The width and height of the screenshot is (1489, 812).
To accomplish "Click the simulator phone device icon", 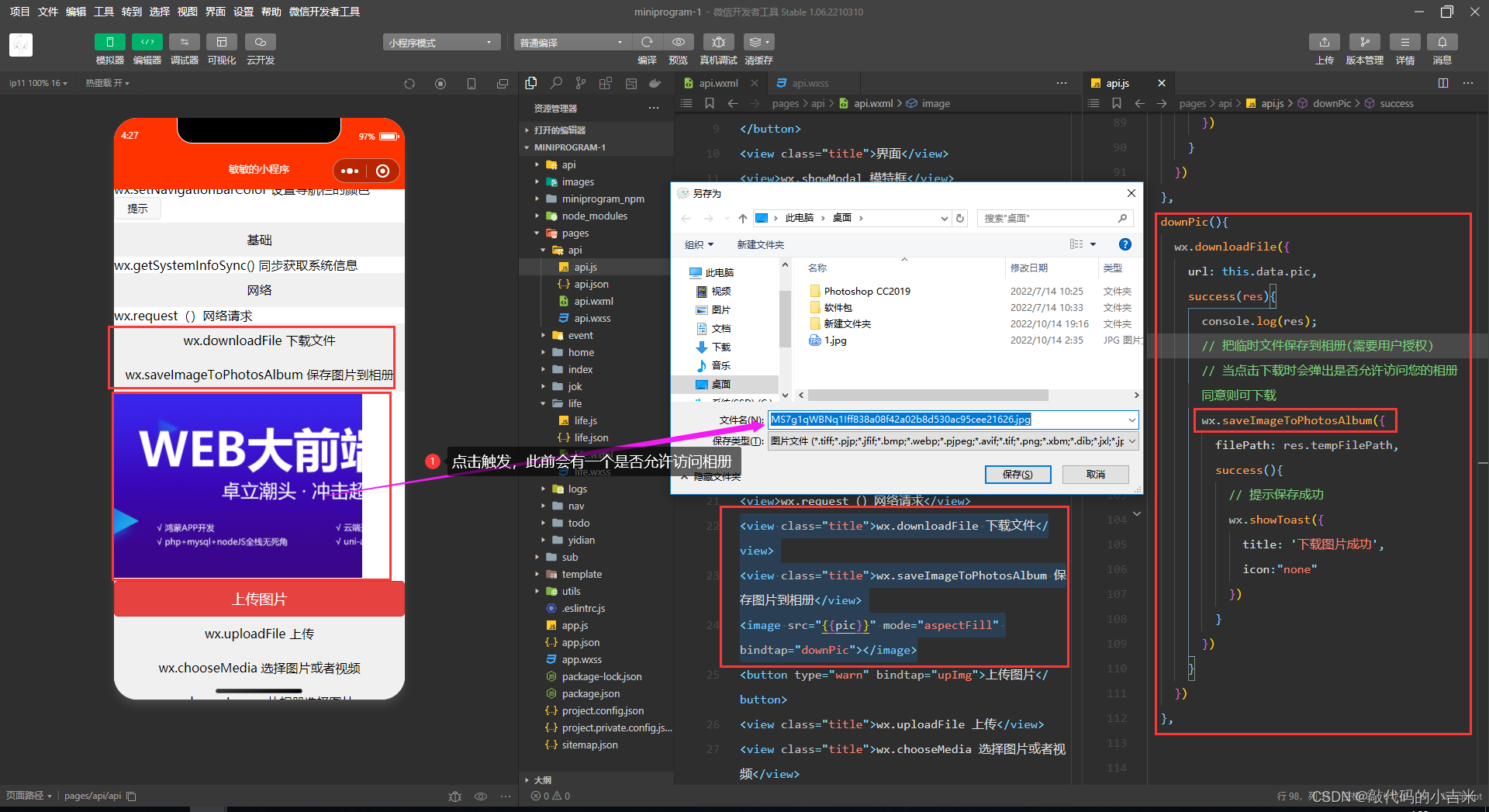I will [472, 84].
